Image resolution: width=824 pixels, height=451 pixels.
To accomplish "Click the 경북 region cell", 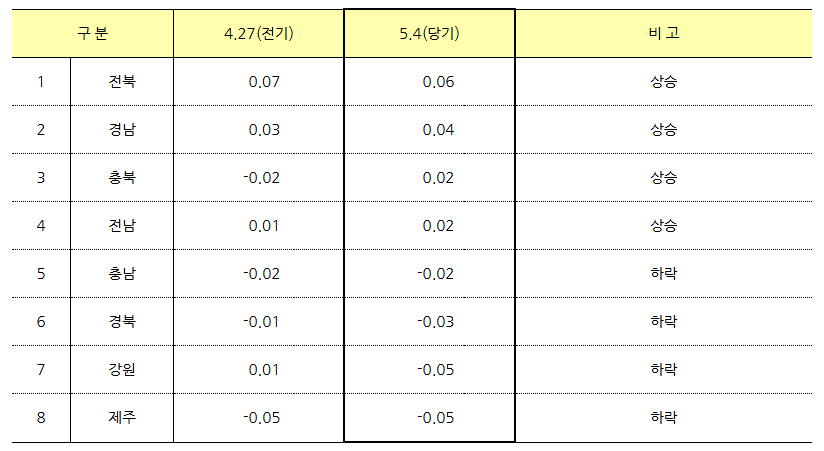I will pos(122,321).
